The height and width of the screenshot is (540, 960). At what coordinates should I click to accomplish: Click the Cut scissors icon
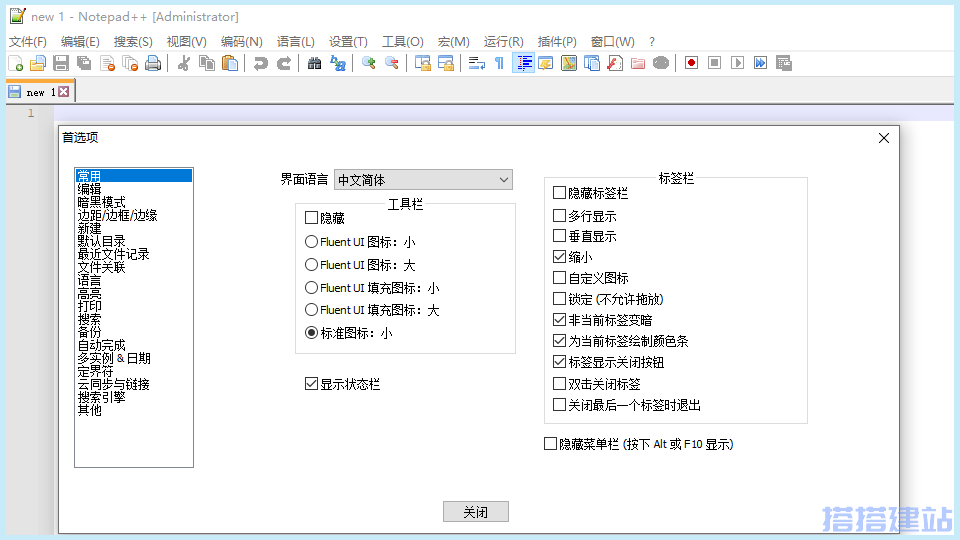tap(184, 63)
